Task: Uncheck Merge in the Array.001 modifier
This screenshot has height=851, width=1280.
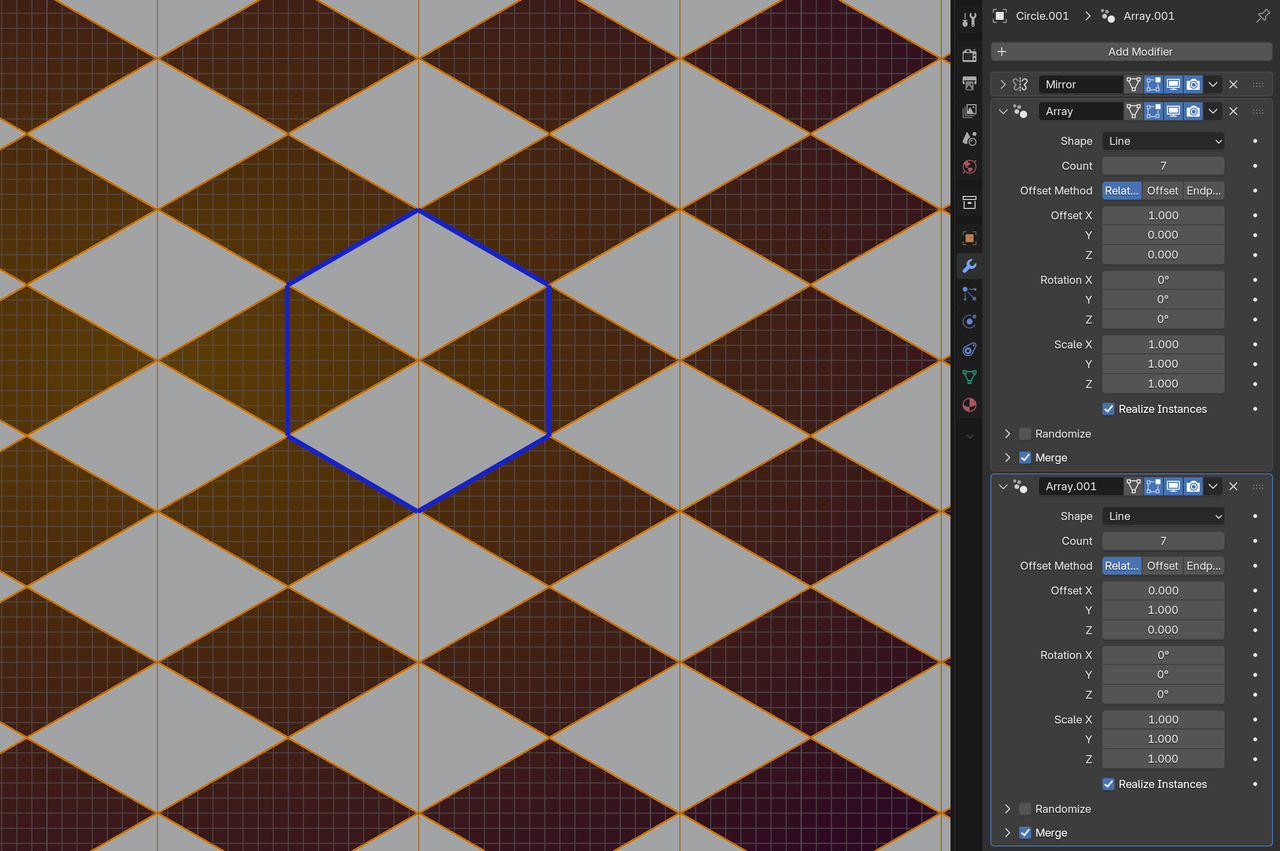Action: 1025,832
